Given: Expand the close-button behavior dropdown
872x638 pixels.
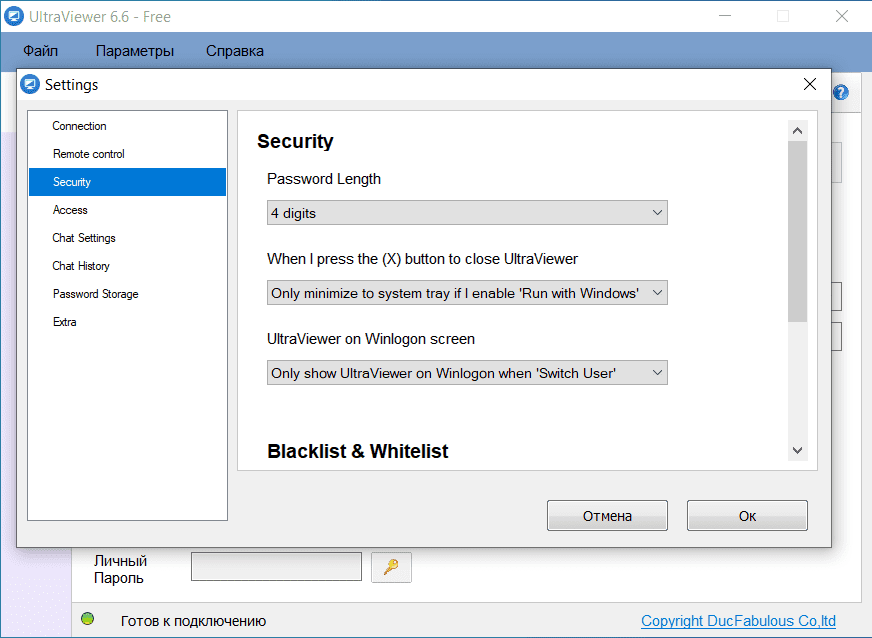Looking at the screenshot, I should point(467,293).
